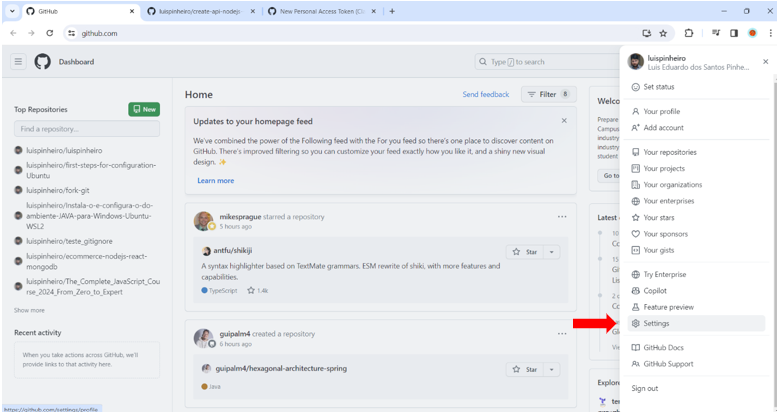Viewport: 777px width, 412px height.
Task: Click the GitHub octocat logo
Action: tap(43, 62)
